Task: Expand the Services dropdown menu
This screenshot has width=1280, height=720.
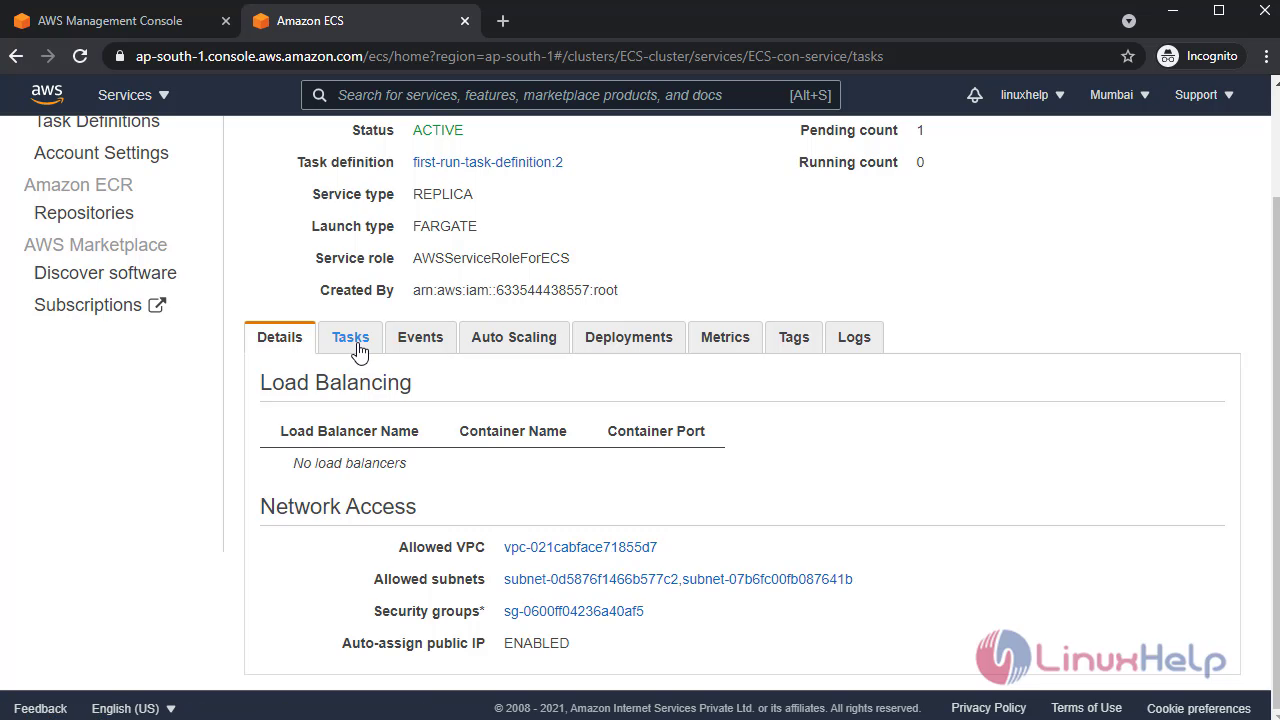Action: point(134,95)
